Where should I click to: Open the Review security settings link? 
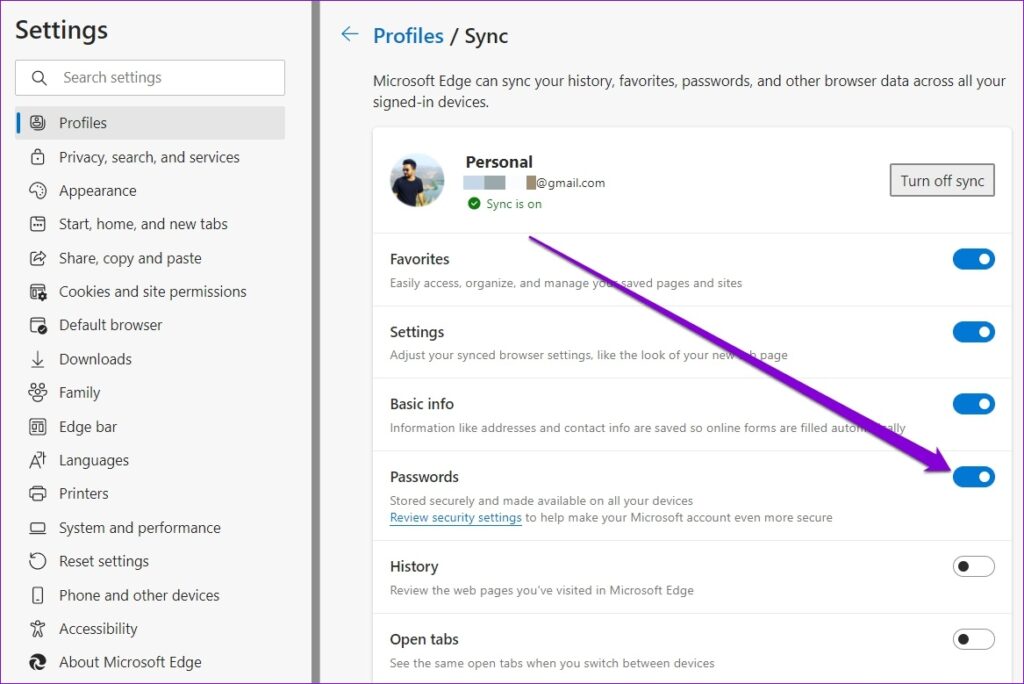pyautogui.click(x=455, y=517)
